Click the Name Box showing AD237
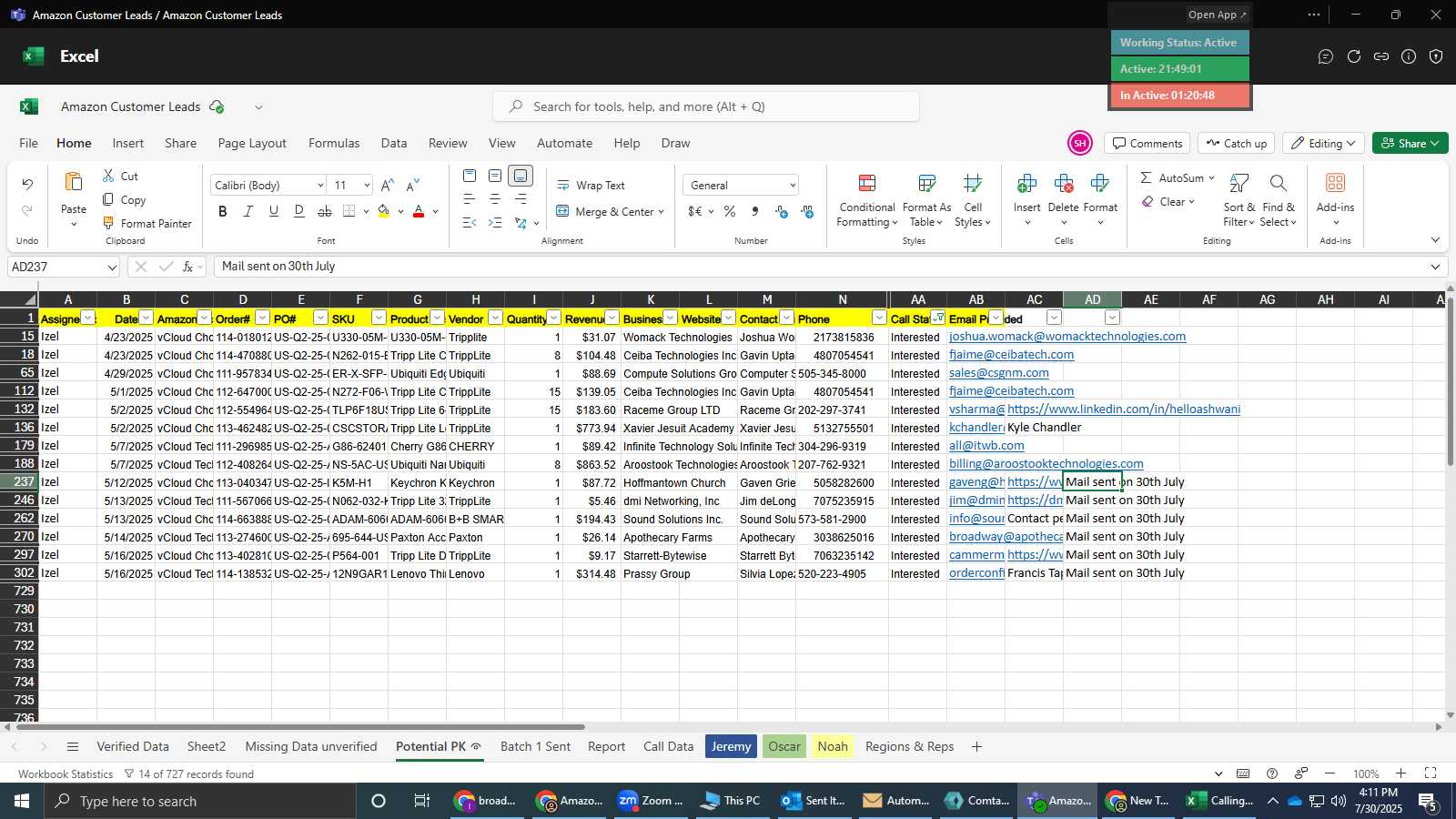The height and width of the screenshot is (819, 1456). coord(56,268)
